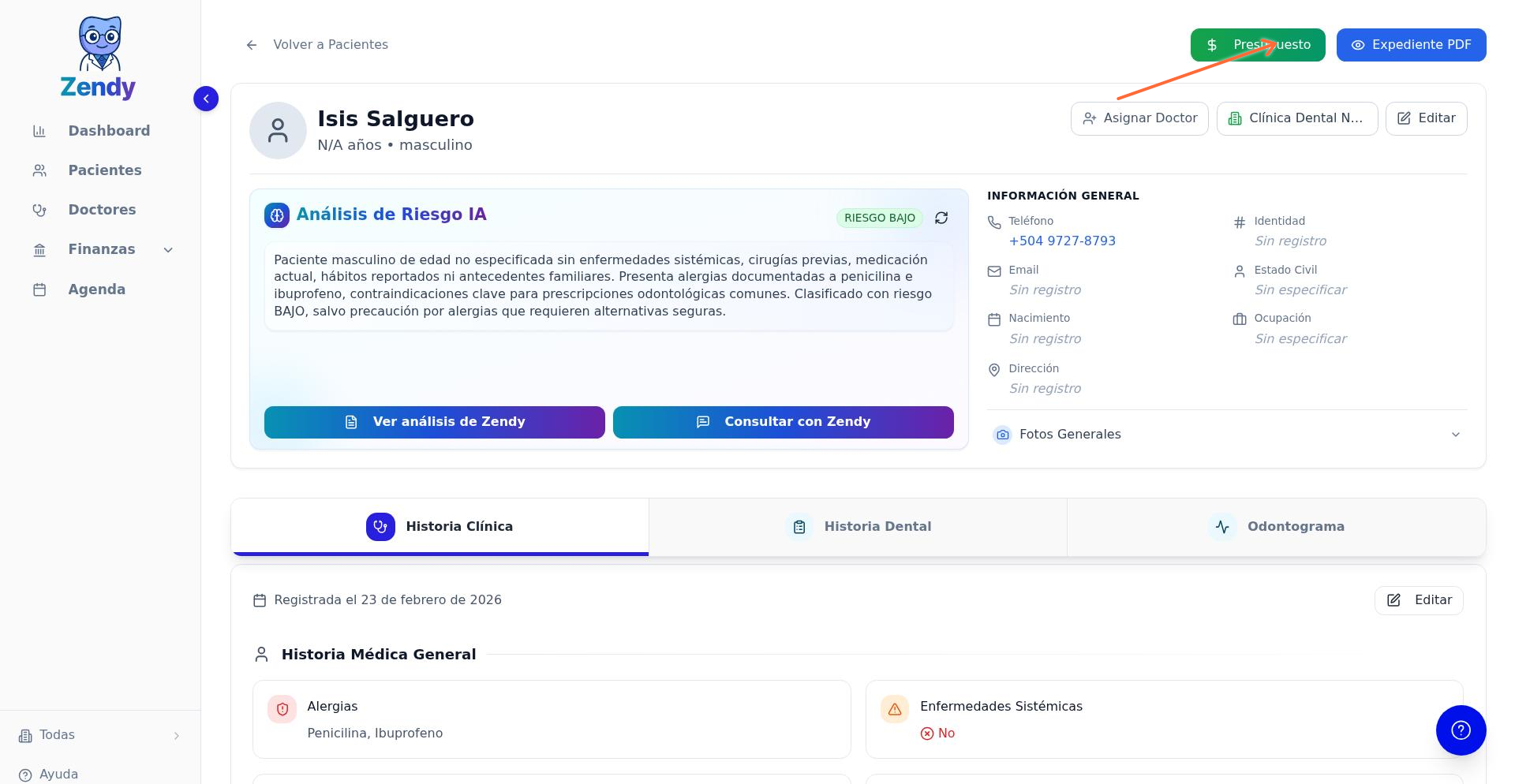This screenshot has width=1515, height=784.
Task: Open Expediente PDF
Action: [1410, 45]
